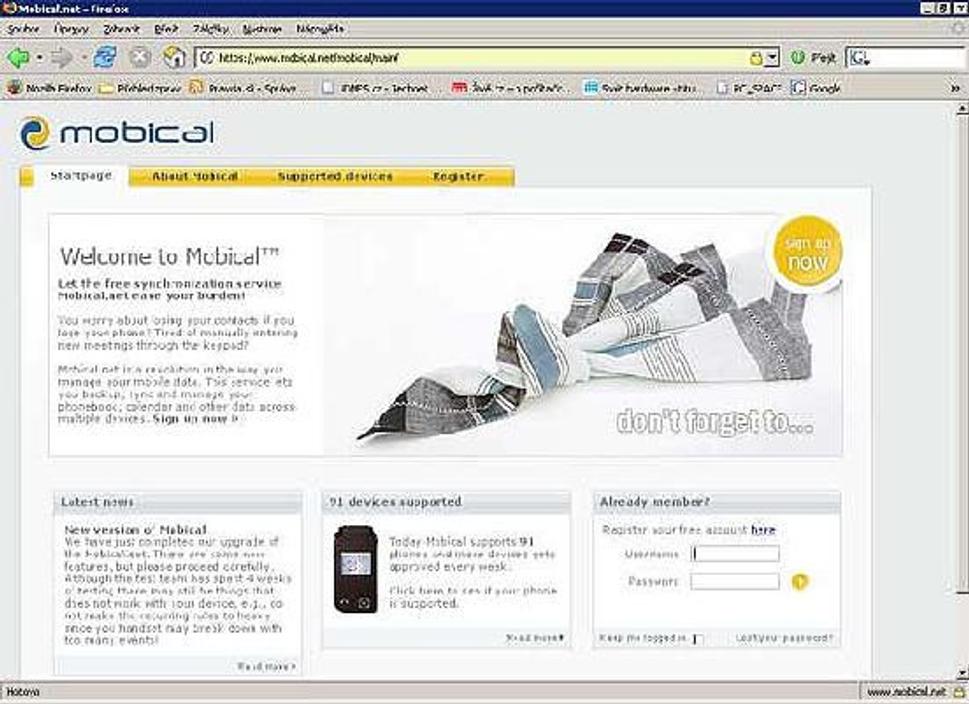Screen dimensions: 969x704
Task: Reload the current page
Action: [104, 58]
